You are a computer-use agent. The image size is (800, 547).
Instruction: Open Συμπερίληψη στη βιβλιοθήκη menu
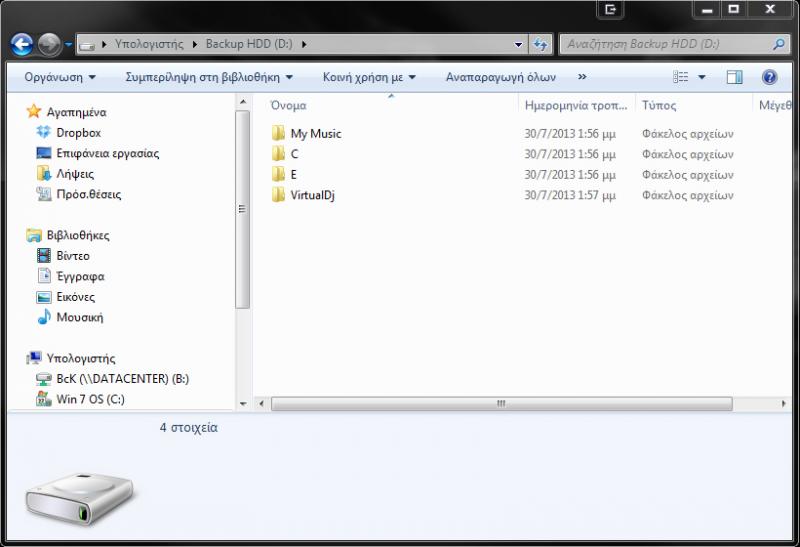[209, 77]
